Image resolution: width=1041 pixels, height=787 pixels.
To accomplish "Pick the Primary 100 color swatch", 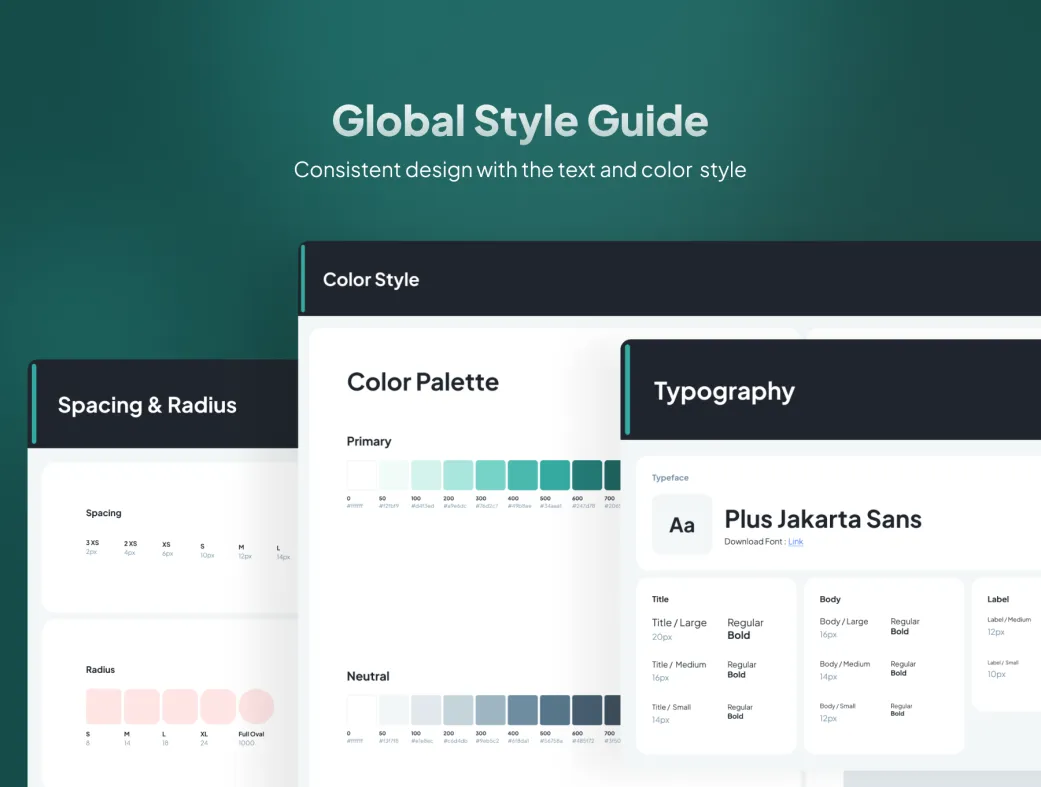I will point(426,475).
